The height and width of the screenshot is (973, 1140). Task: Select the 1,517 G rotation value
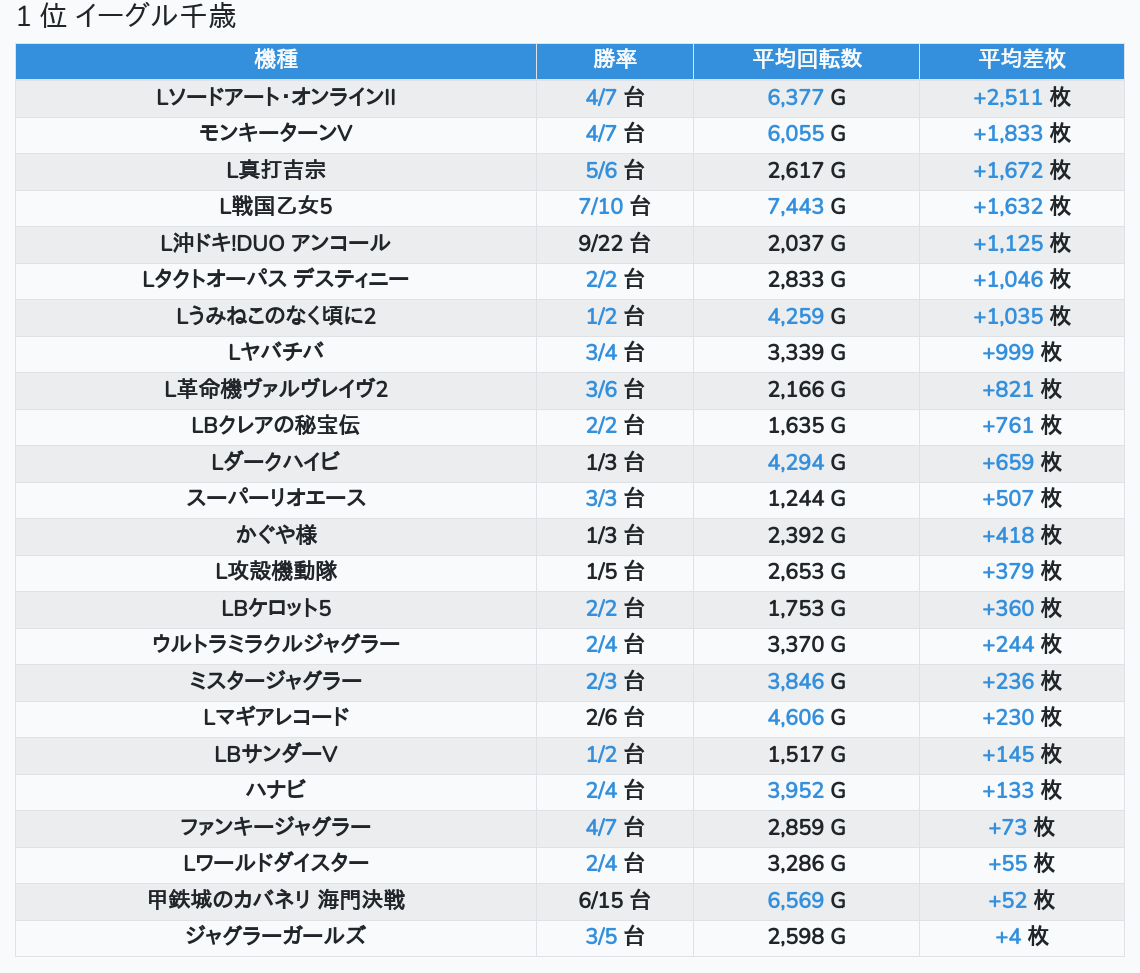click(806, 754)
